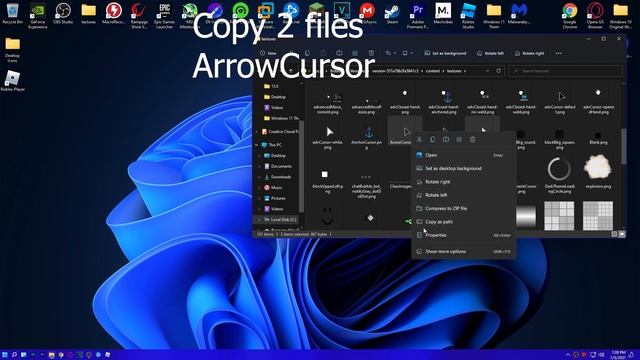
Task: Expand Desktop under This PC
Action: (259, 156)
